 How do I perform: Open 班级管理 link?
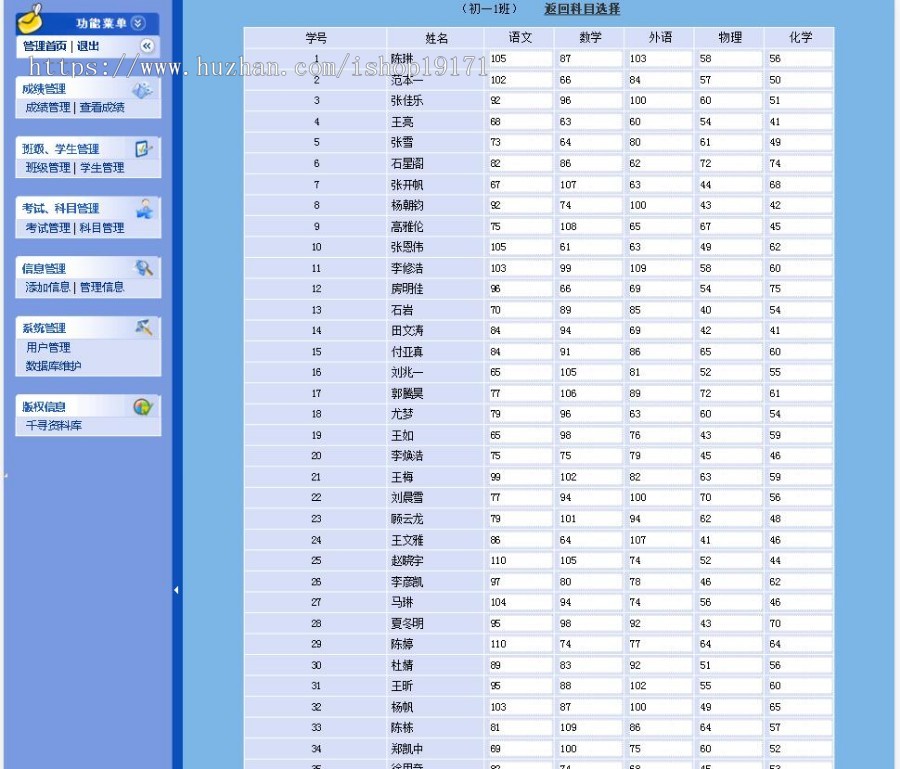pos(48,168)
